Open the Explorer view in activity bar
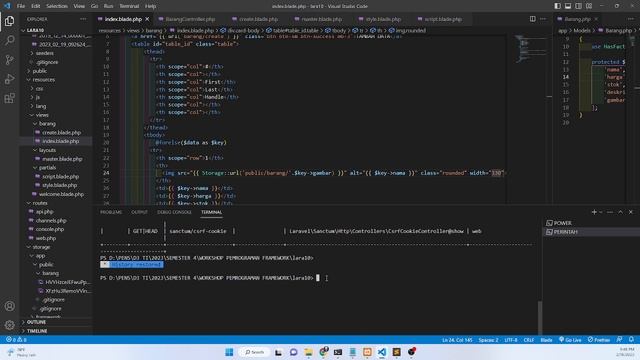Image resolution: width=640 pixels, height=360 pixels. point(9,21)
